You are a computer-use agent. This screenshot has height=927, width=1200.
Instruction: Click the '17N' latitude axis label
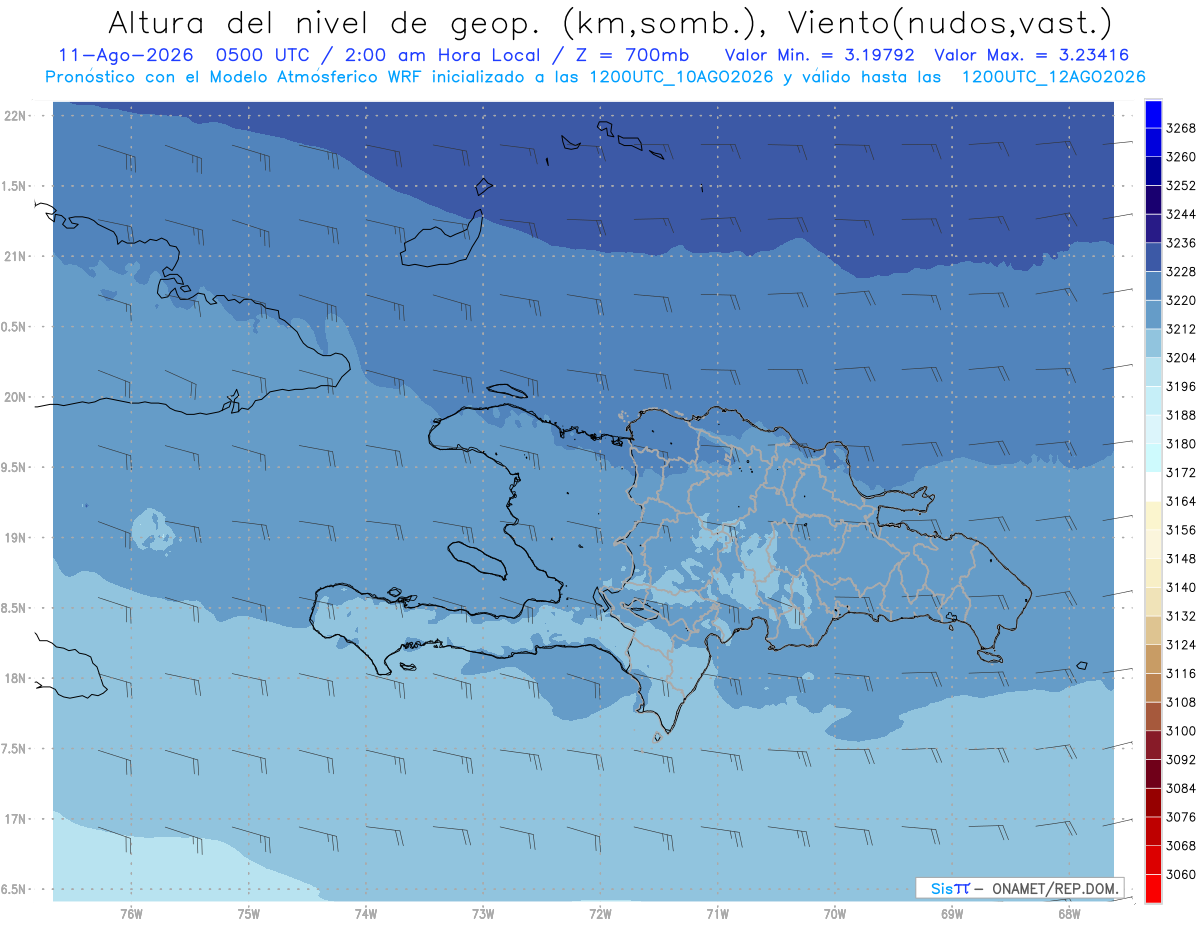[16, 819]
